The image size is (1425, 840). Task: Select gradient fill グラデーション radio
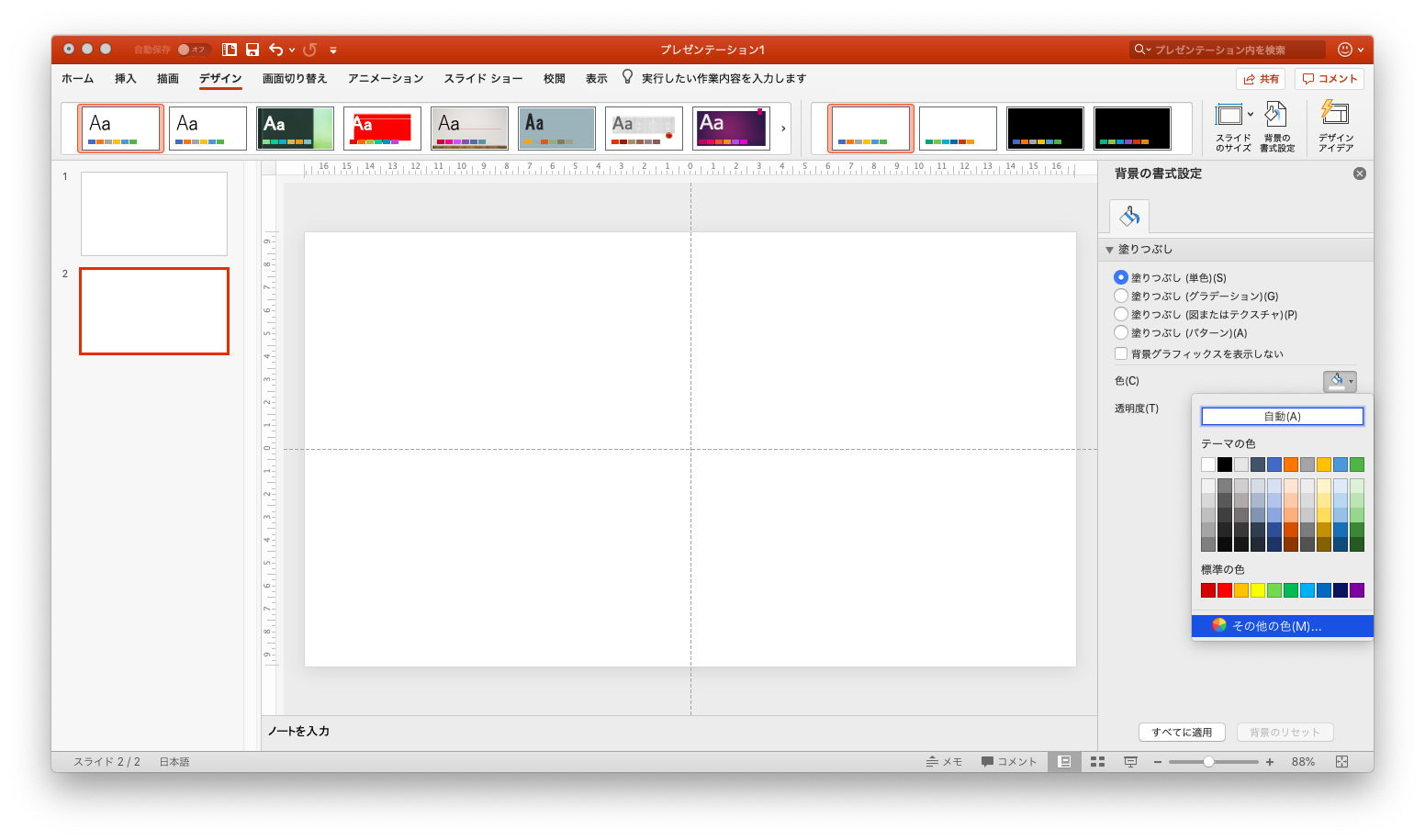[x=1120, y=296]
